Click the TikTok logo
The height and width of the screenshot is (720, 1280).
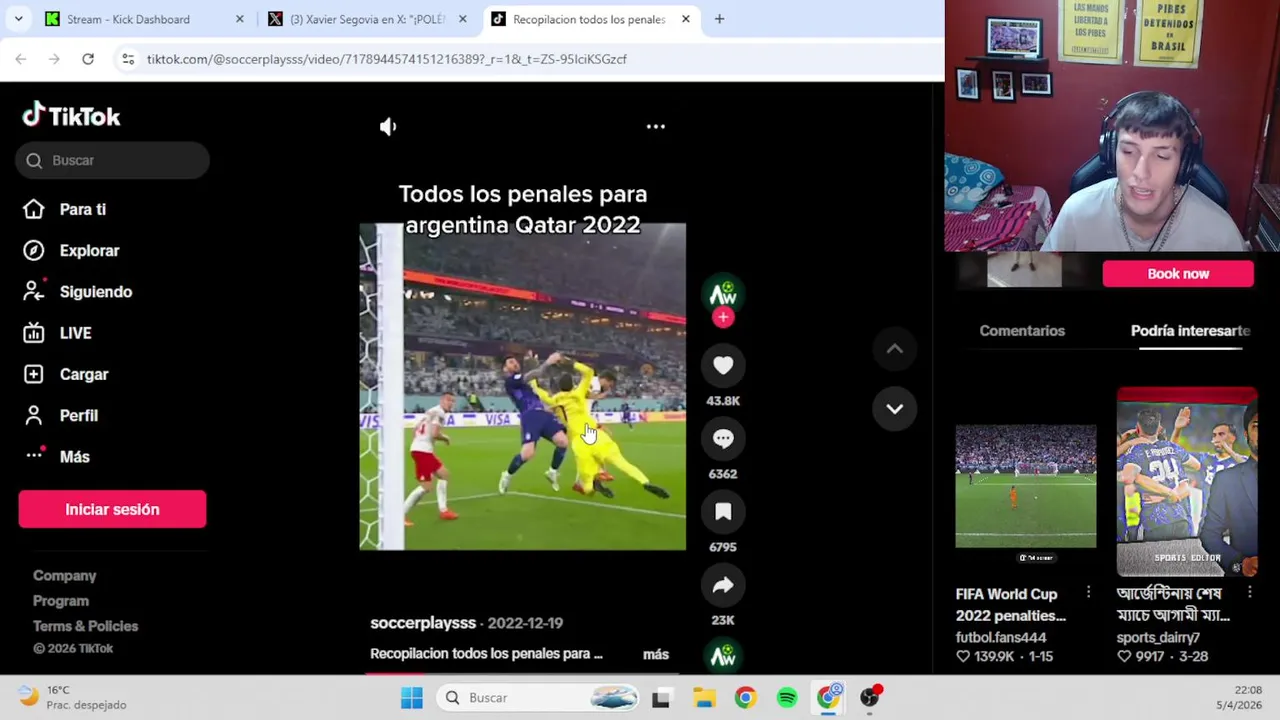(x=71, y=116)
